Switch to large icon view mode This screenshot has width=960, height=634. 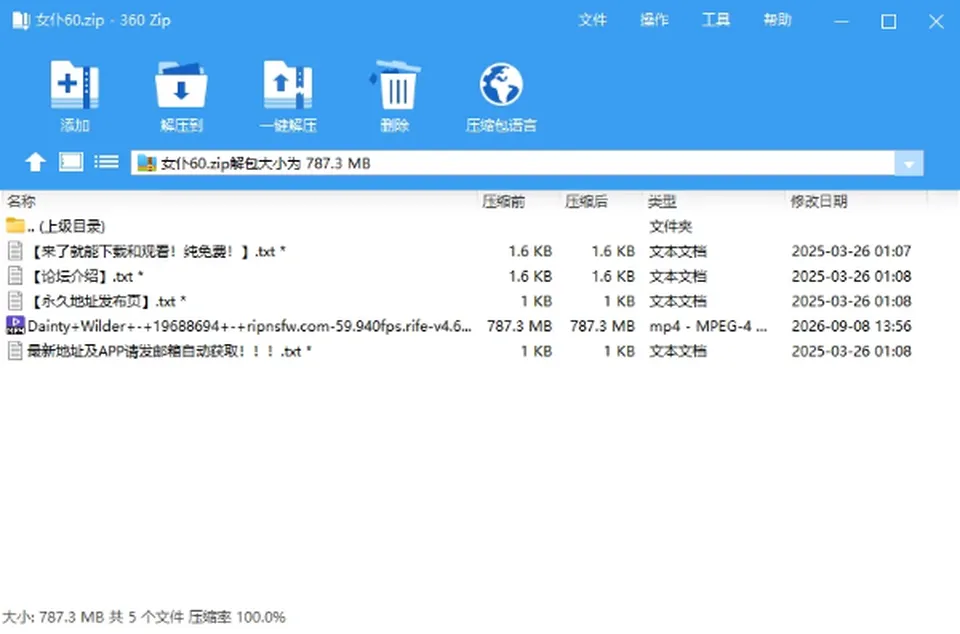pos(71,162)
